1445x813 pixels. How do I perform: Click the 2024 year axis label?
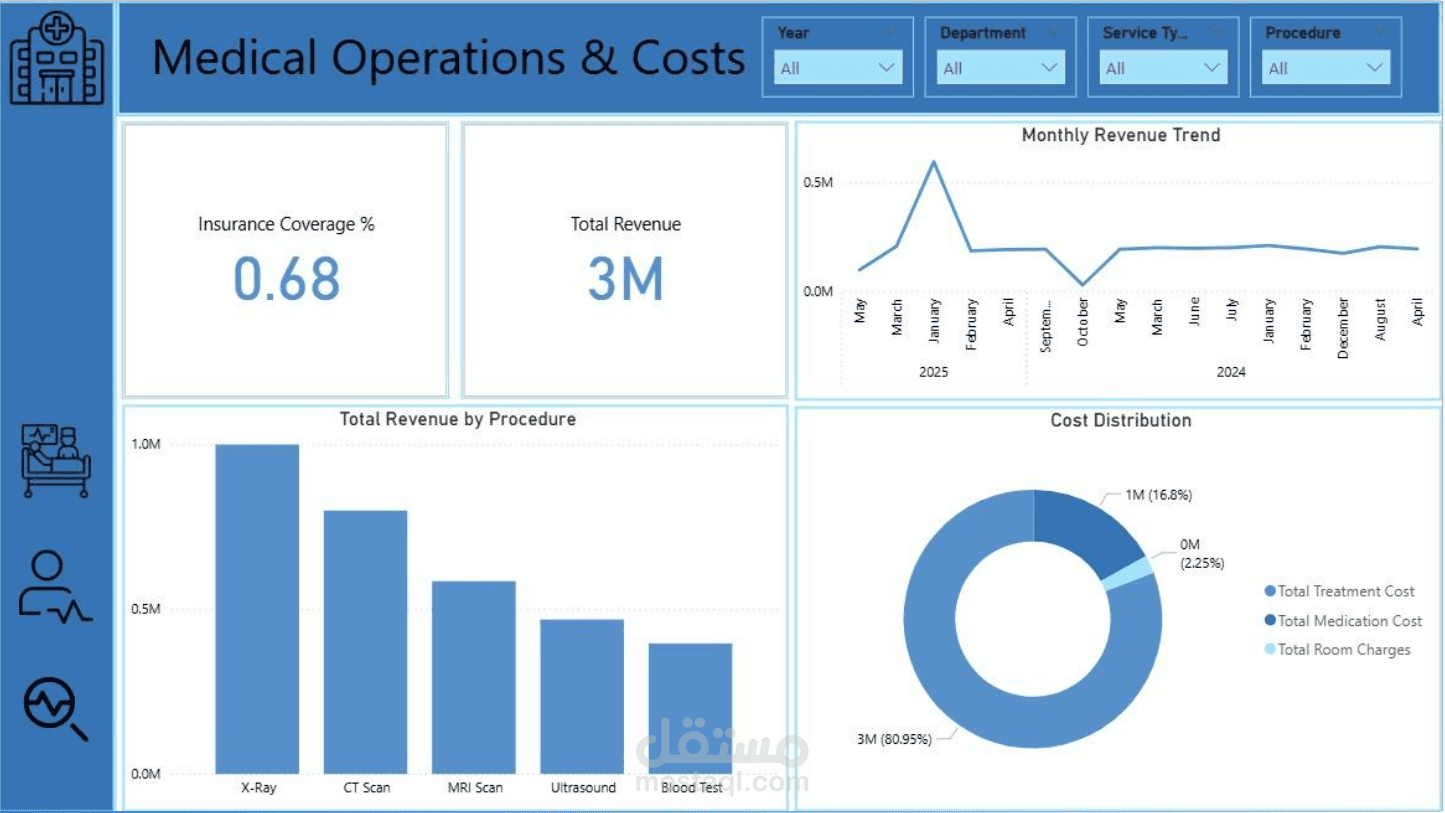pyautogui.click(x=1231, y=372)
